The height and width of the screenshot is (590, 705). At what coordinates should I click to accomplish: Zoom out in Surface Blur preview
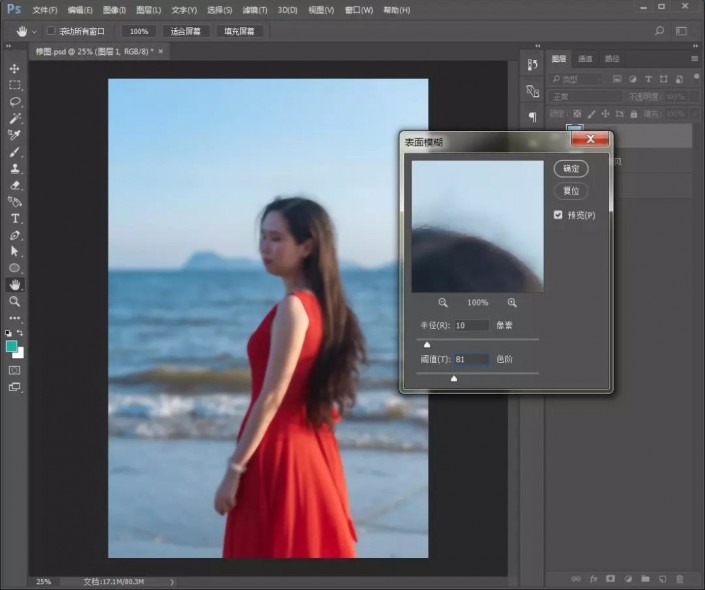click(443, 303)
